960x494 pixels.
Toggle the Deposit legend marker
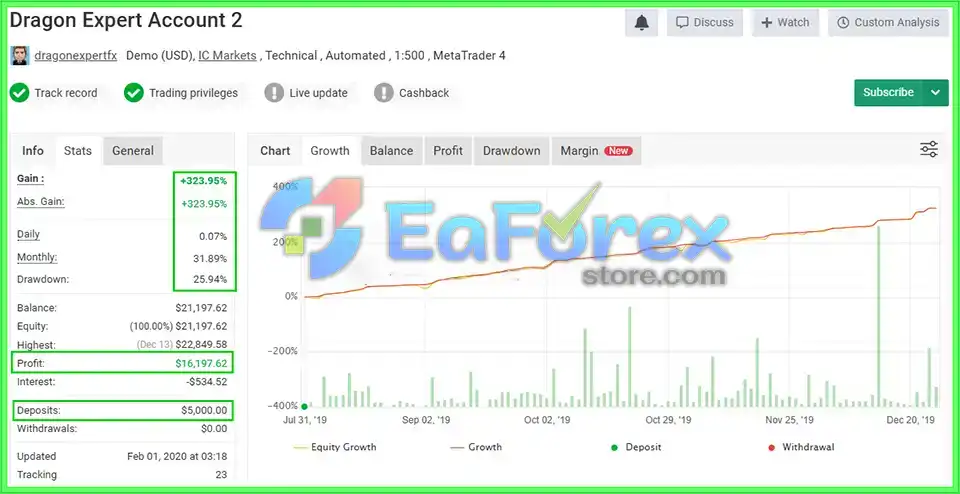tap(637, 447)
